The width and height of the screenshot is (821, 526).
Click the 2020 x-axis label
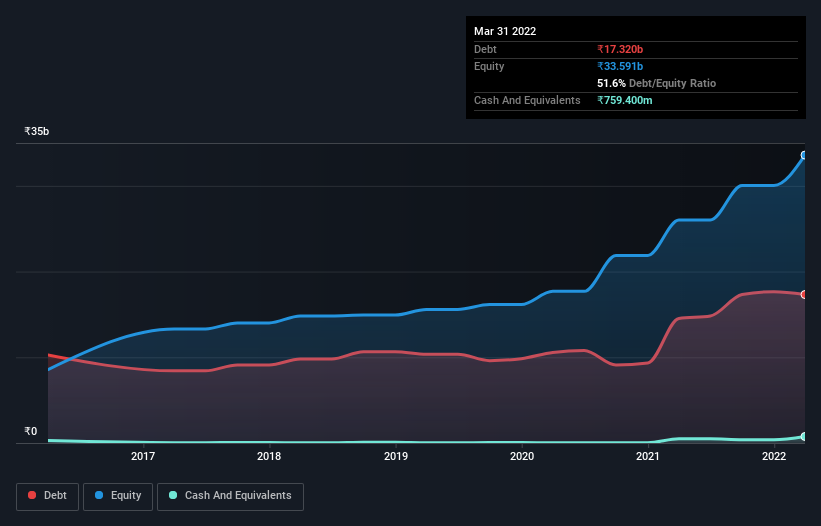pyautogui.click(x=522, y=456)
